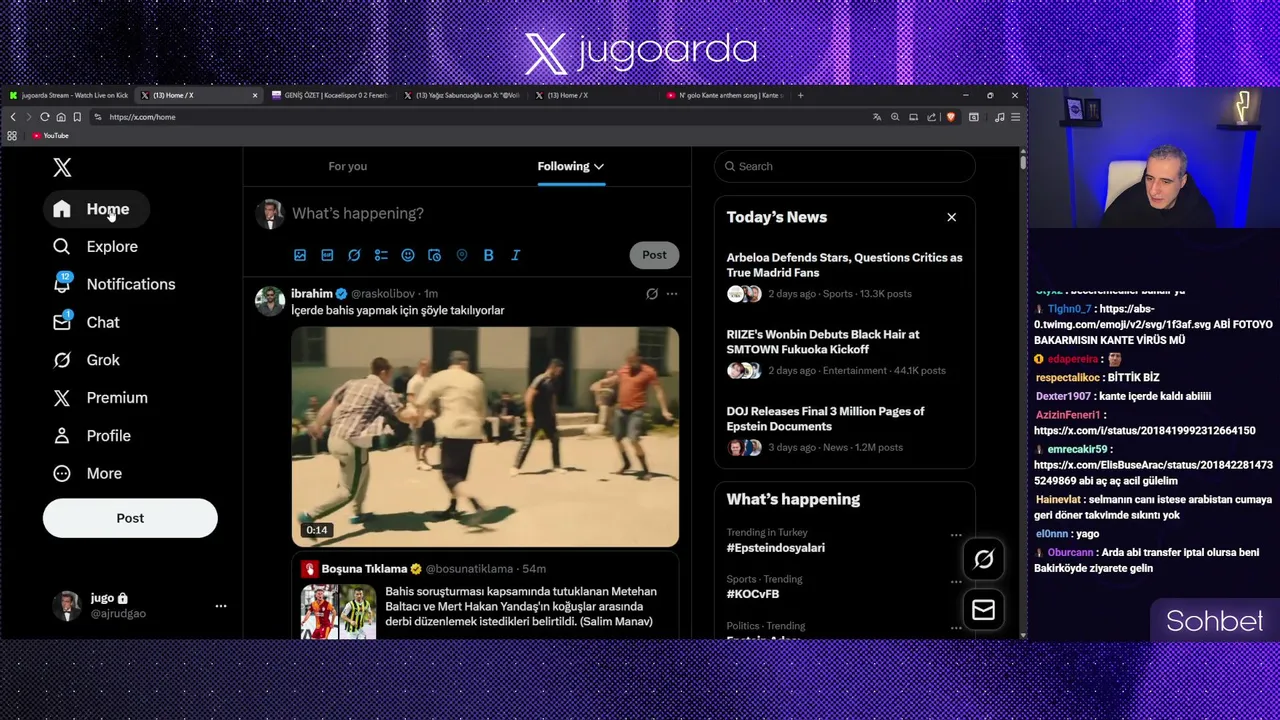Screen dimensions: 1280x720
Task: Switch to GENİŞ ÖZET Kocaelispor browser tab
Action: pos(330,95)
